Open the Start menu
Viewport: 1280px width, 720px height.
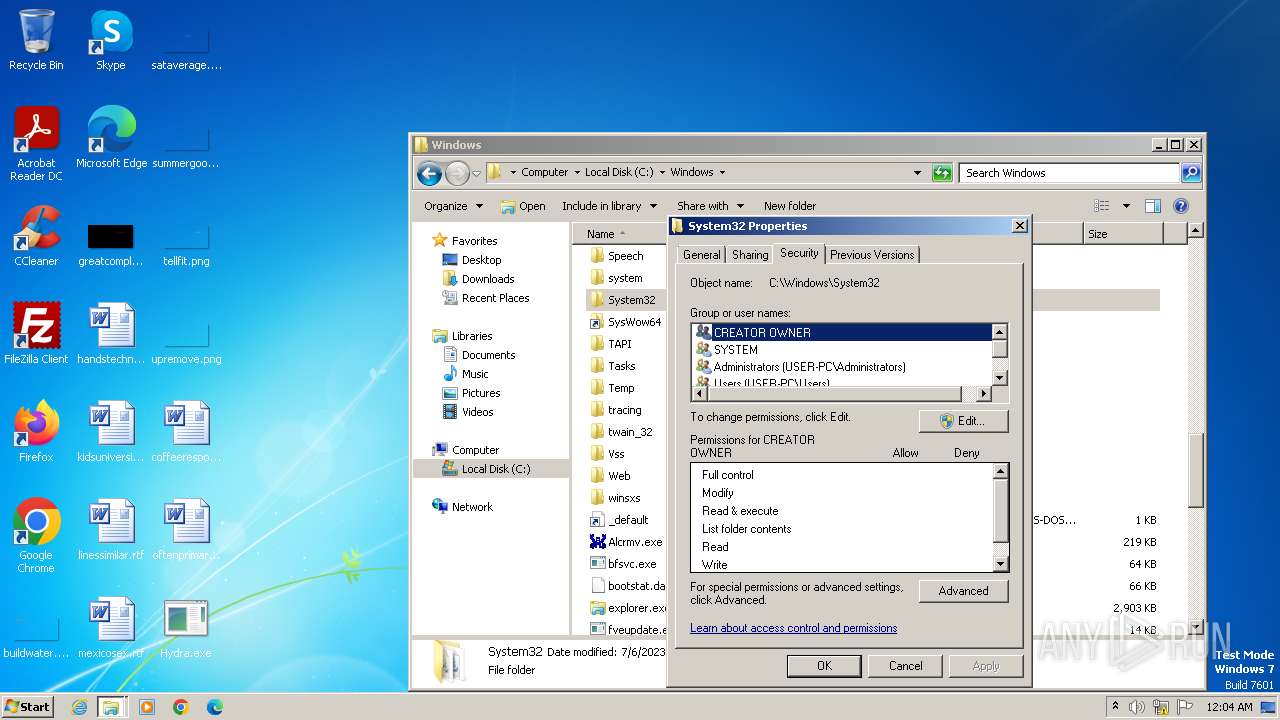click(28, 707)
